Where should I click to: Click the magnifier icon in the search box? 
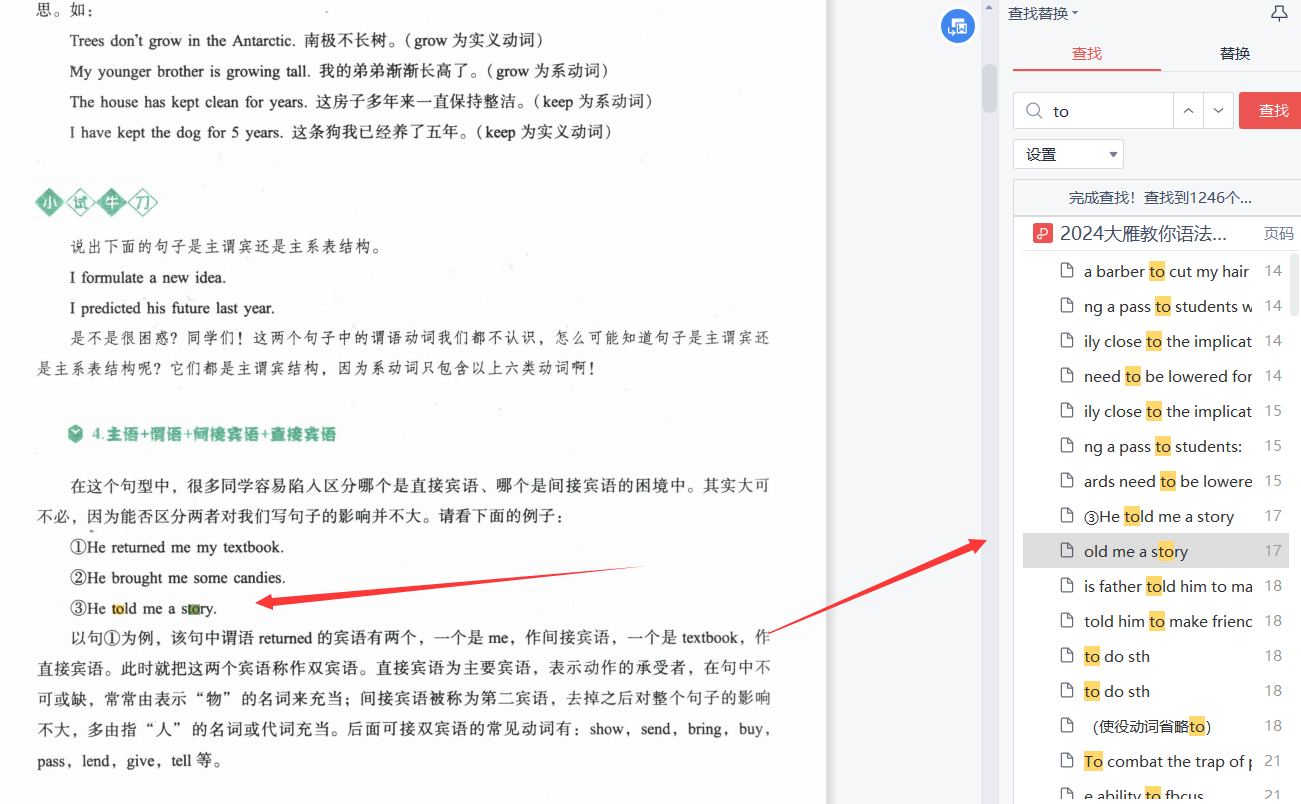[1035, 111]
